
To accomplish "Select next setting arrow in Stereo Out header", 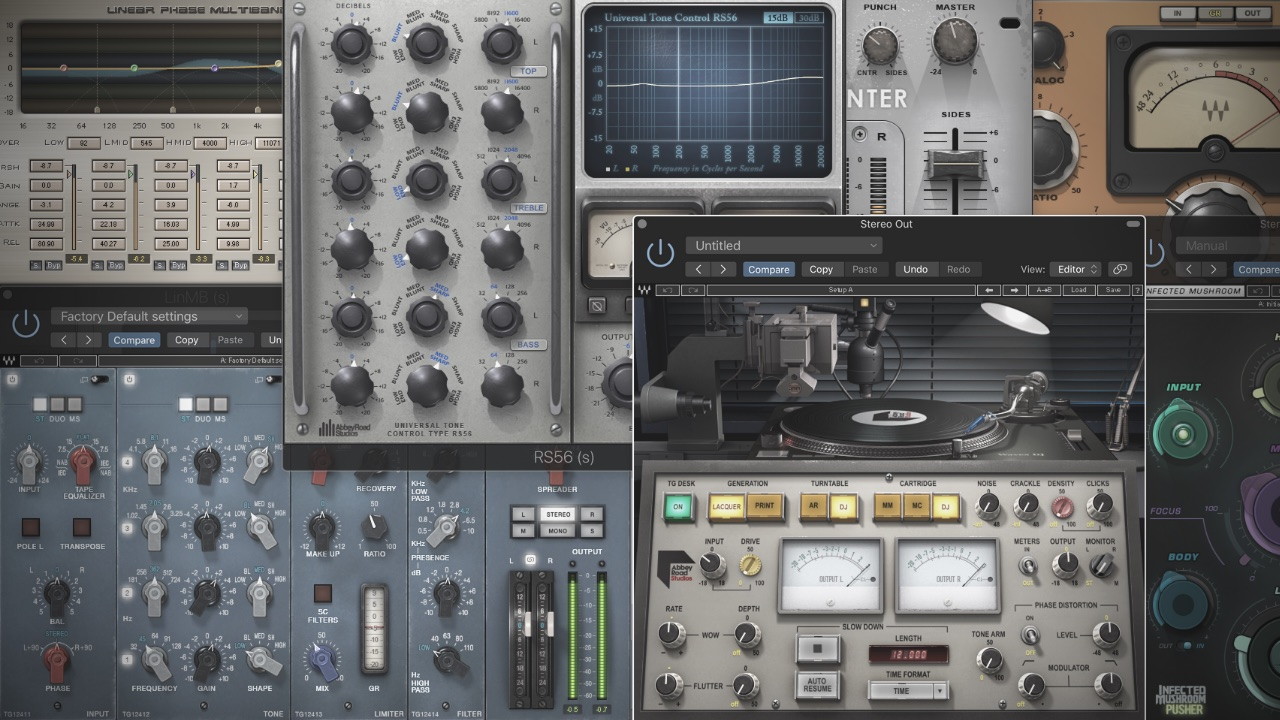I will (x=723, y=269).
